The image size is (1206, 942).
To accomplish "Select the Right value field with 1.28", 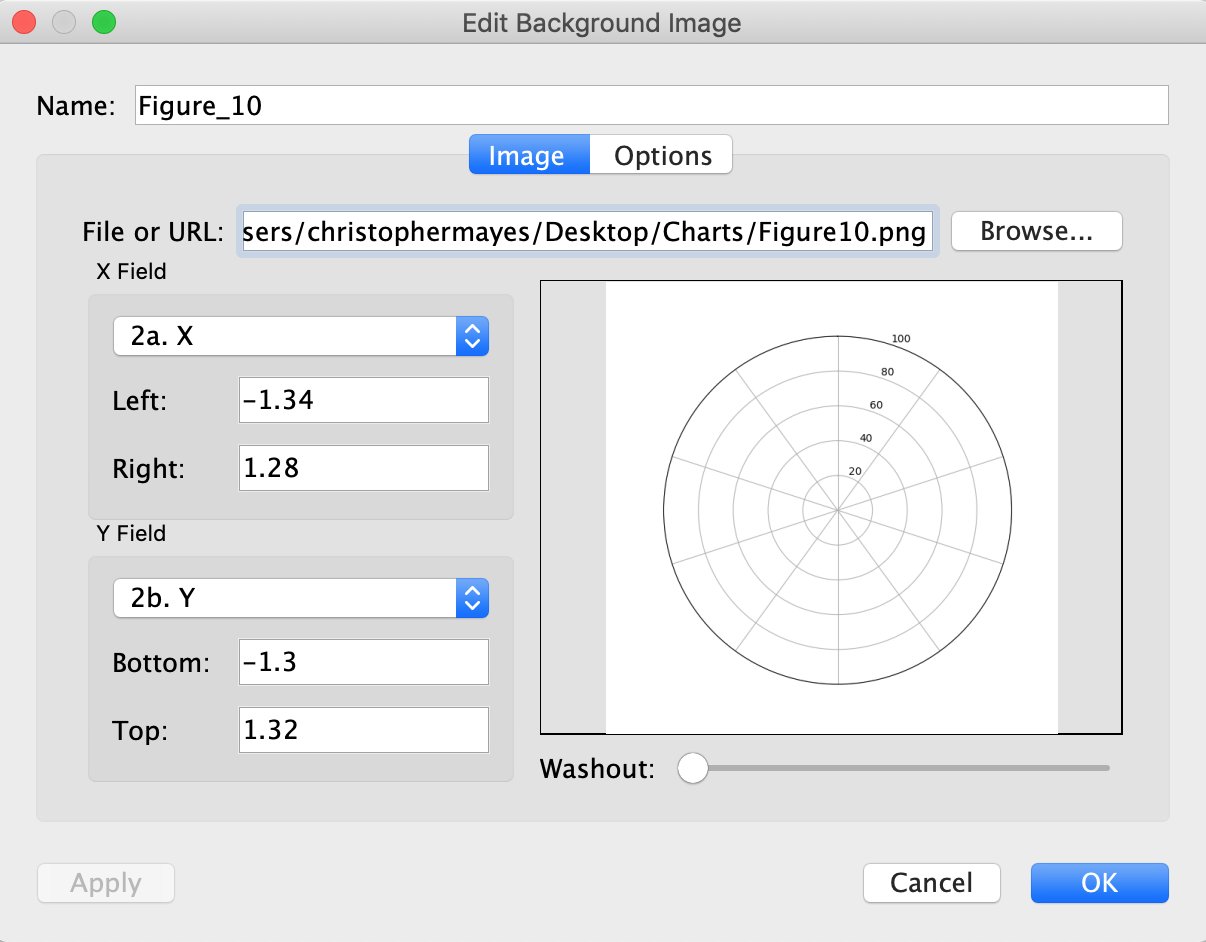I will (363, 468).
